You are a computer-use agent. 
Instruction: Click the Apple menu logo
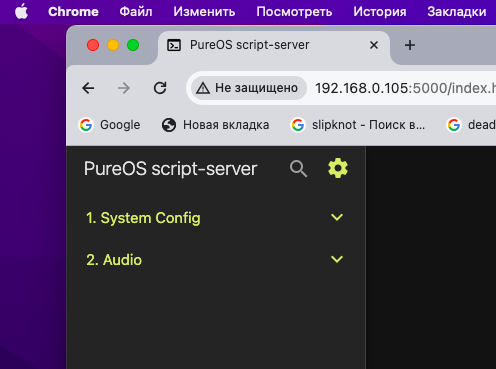click(21, 12)
